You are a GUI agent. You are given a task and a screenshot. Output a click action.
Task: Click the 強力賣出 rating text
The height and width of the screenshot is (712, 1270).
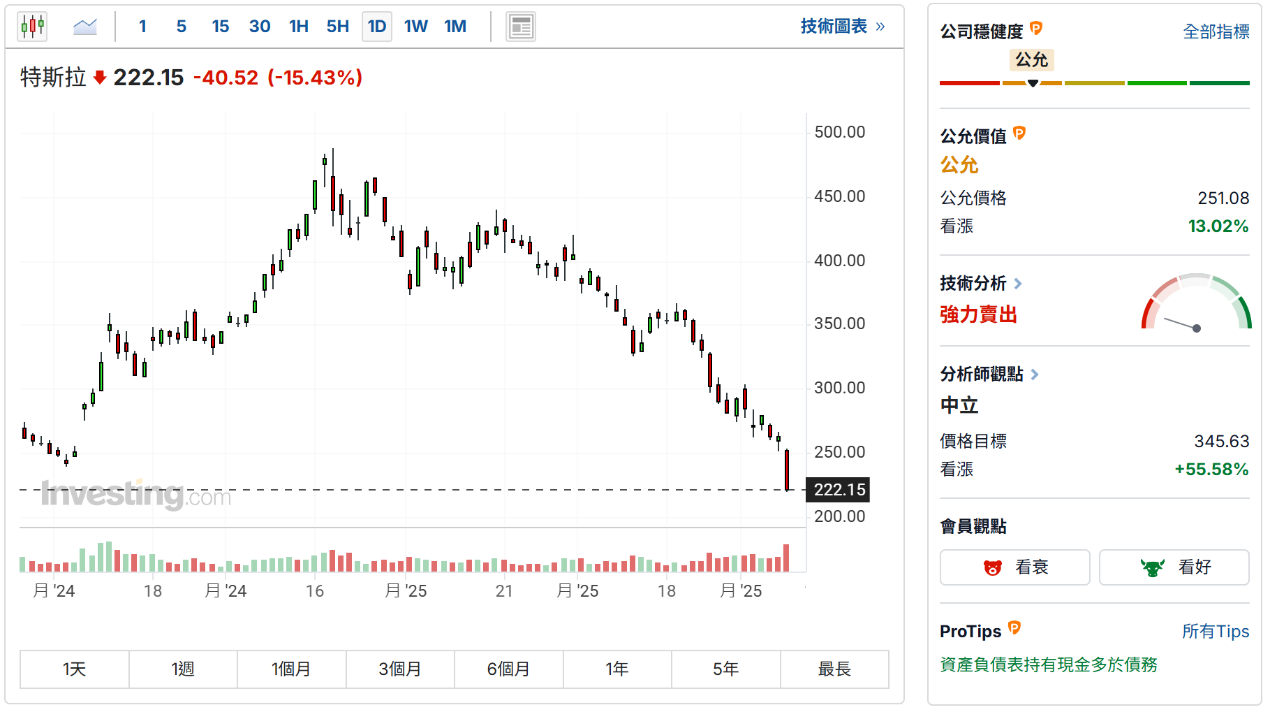(978, 314)
